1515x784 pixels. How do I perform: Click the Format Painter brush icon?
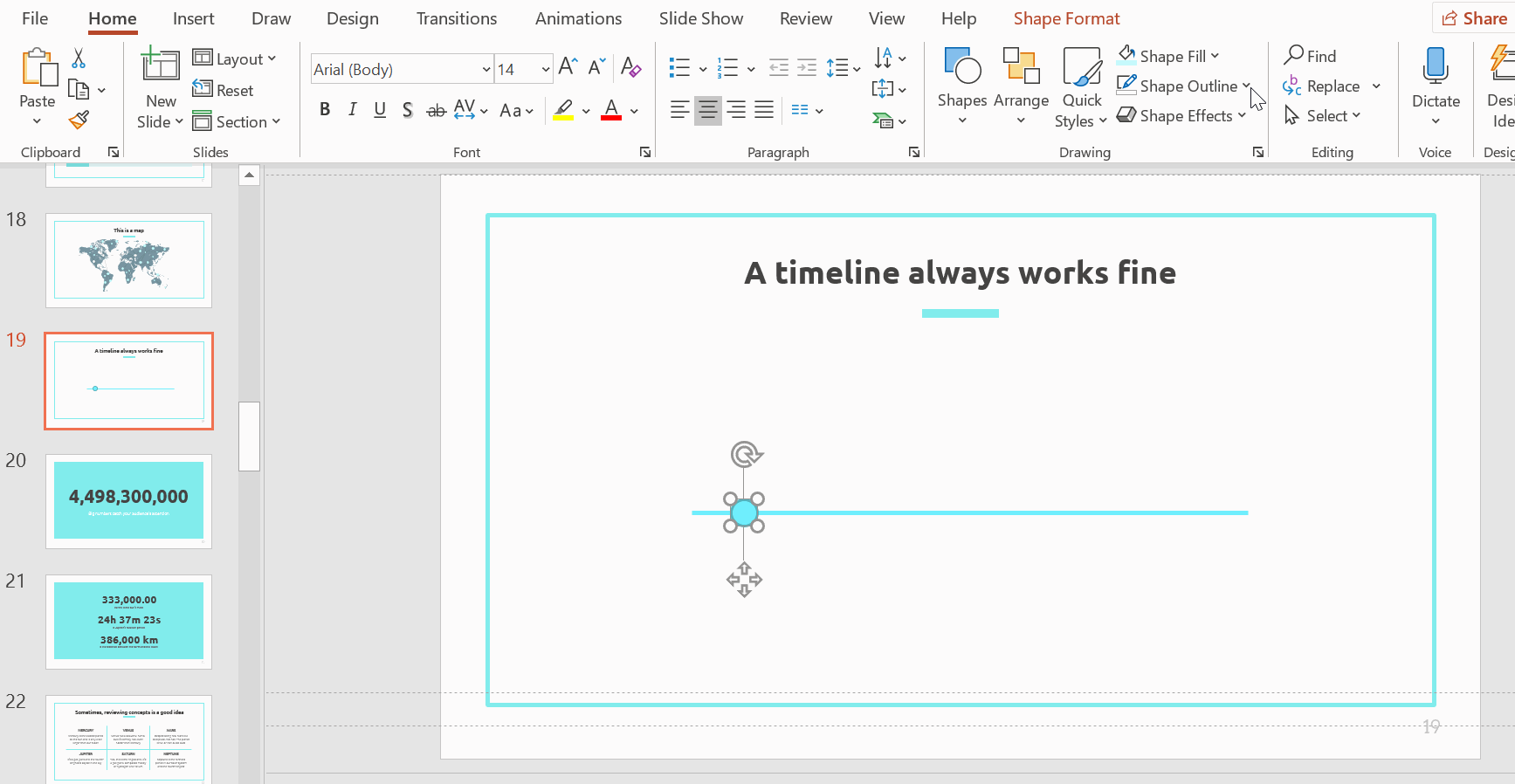click(79, 120)
